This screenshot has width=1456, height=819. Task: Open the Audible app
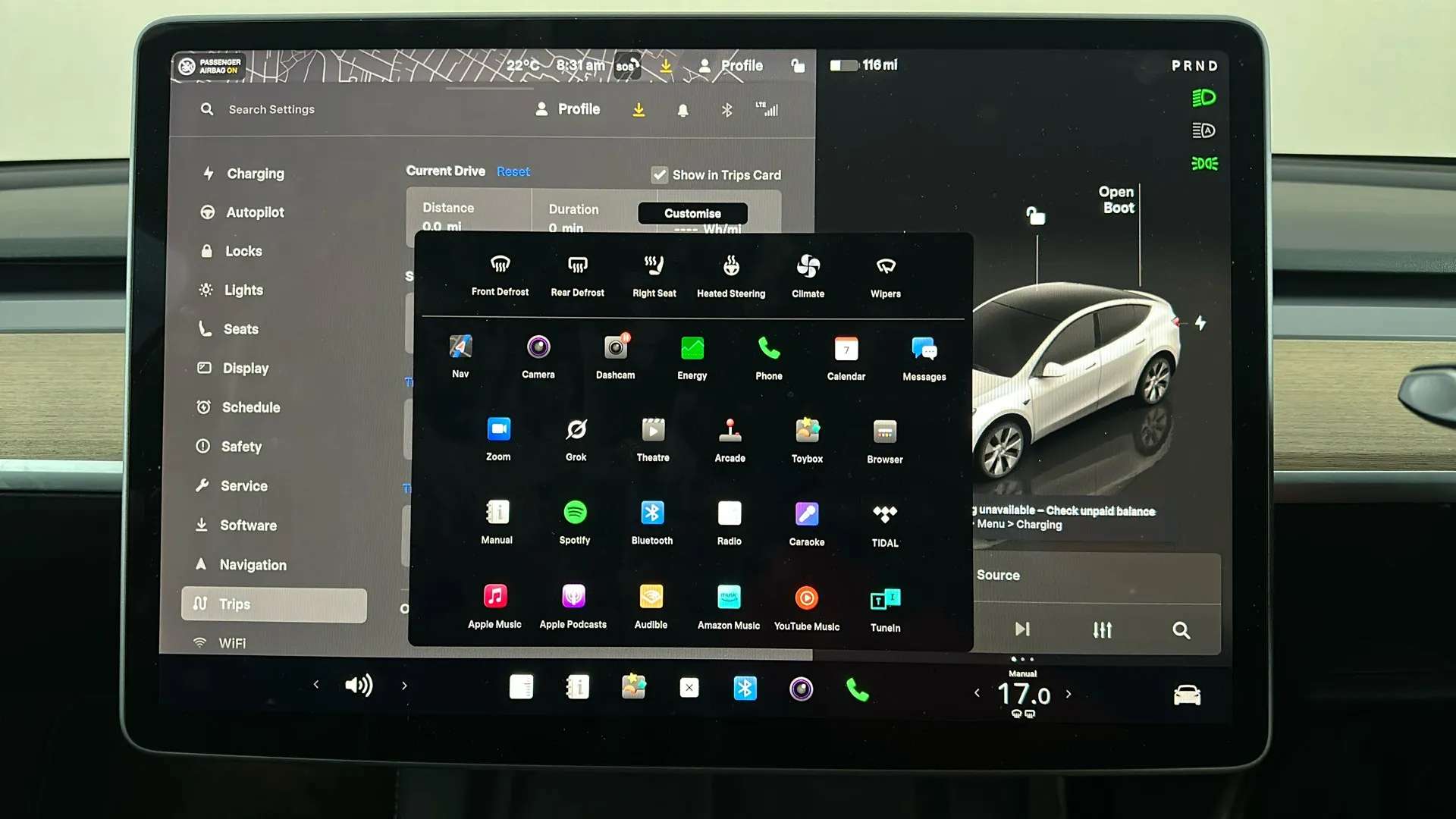651,607
